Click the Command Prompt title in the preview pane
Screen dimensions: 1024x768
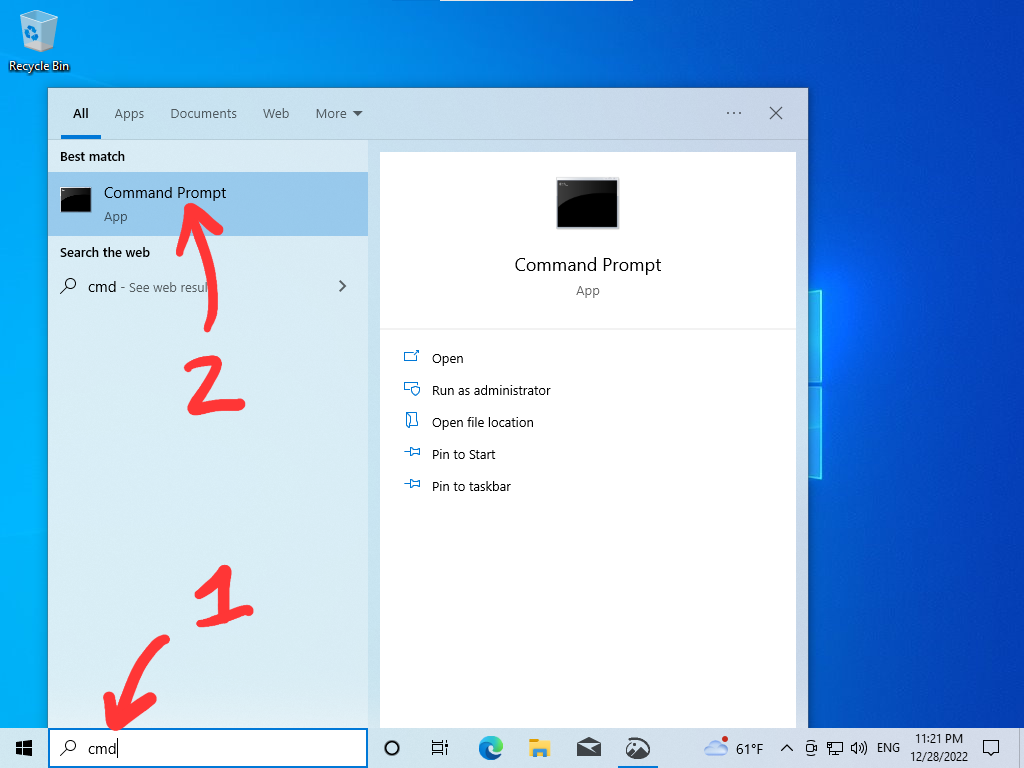click(x=588, y=264)
